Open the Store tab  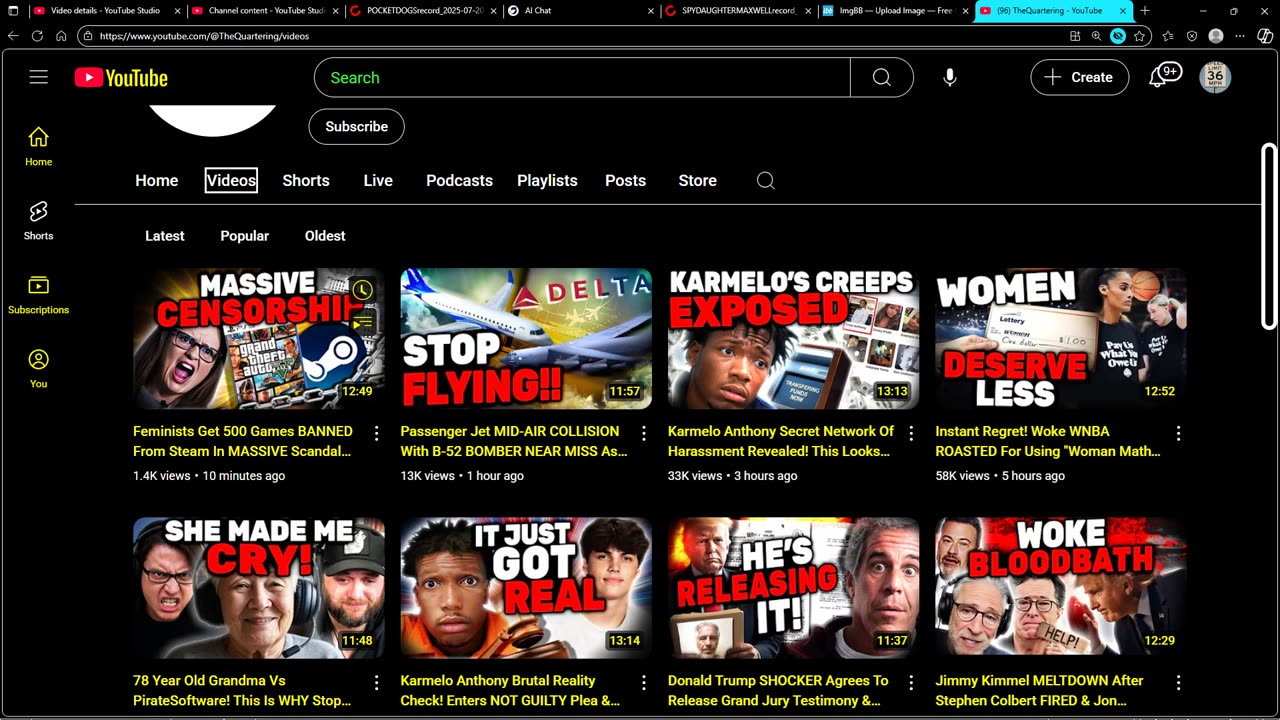pos(697,180)
